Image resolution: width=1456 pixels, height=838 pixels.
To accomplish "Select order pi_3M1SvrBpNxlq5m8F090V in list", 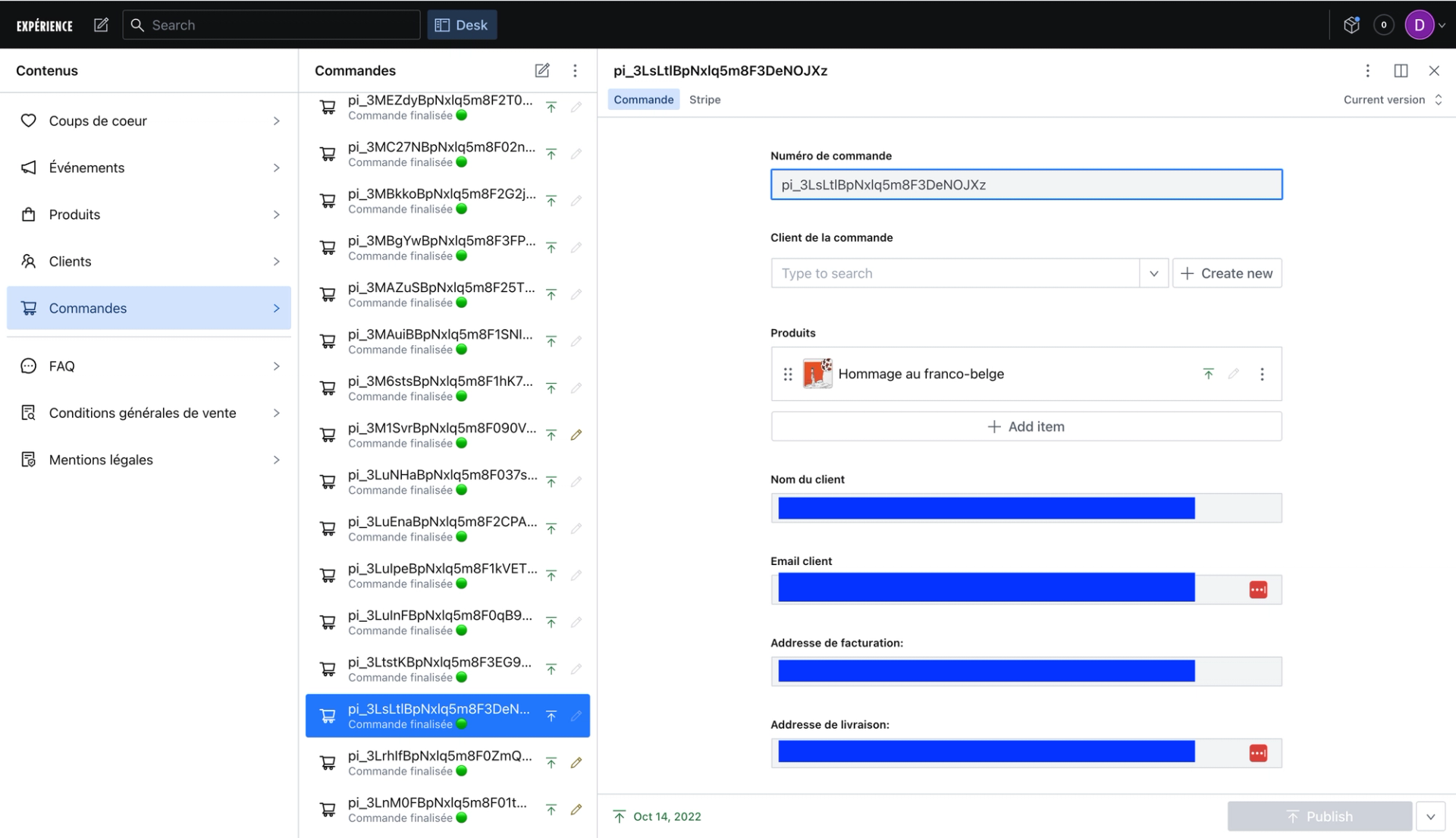I will click(x=441, y=435).
